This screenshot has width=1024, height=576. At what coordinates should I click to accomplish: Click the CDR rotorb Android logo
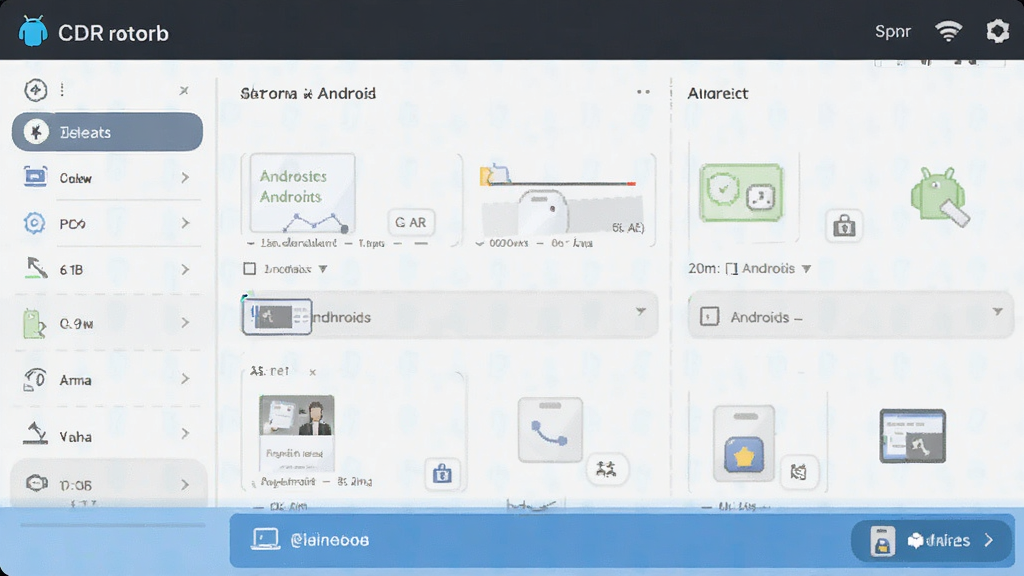(x=33, y=31)
